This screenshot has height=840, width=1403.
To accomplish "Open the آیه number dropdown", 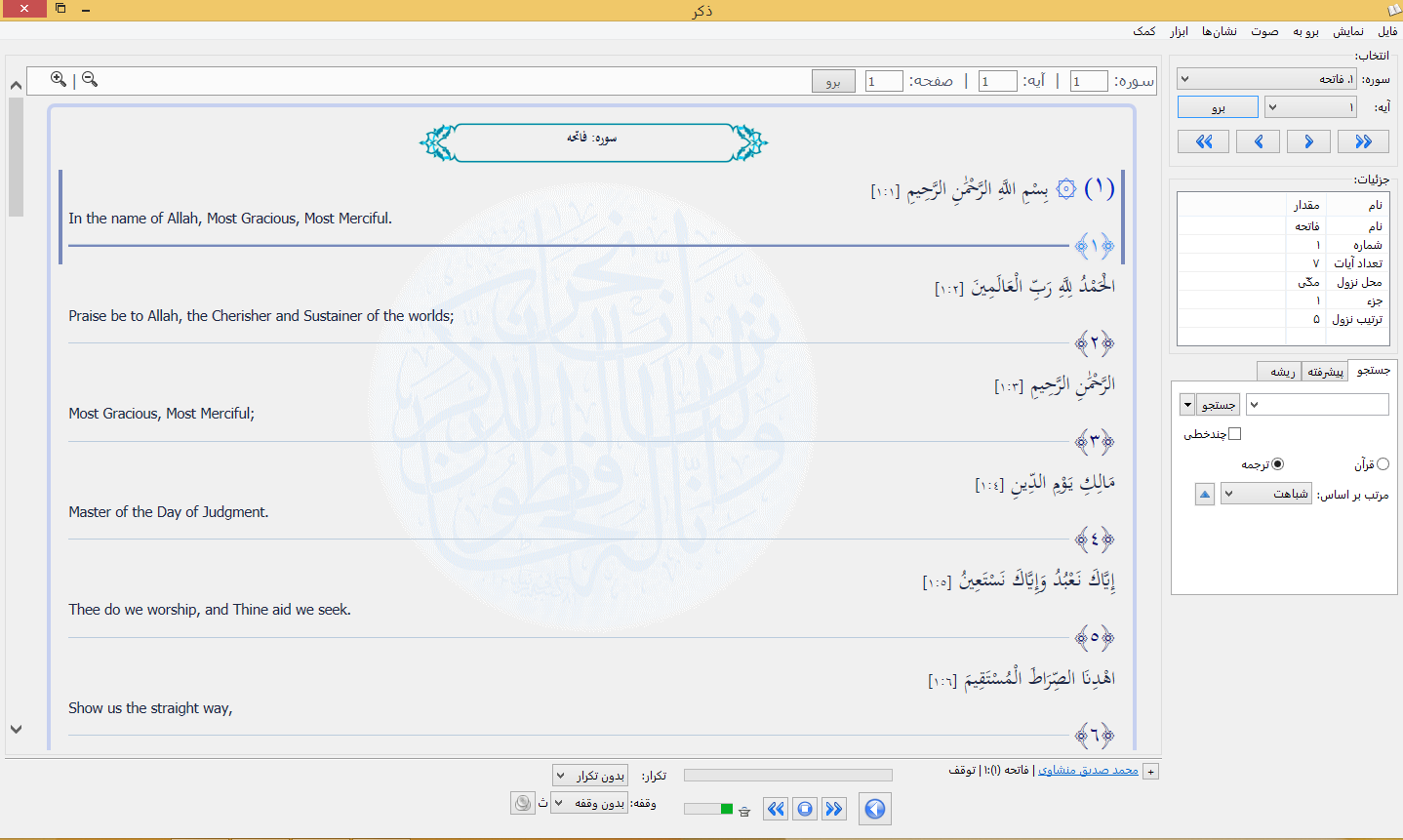I will coord(1311,106).
